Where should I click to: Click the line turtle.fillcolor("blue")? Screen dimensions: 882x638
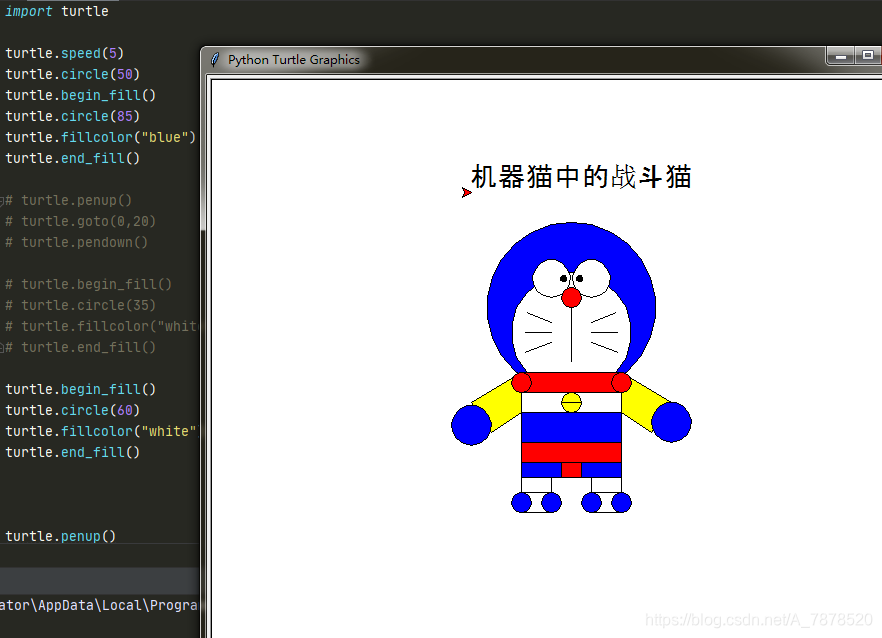100,137
